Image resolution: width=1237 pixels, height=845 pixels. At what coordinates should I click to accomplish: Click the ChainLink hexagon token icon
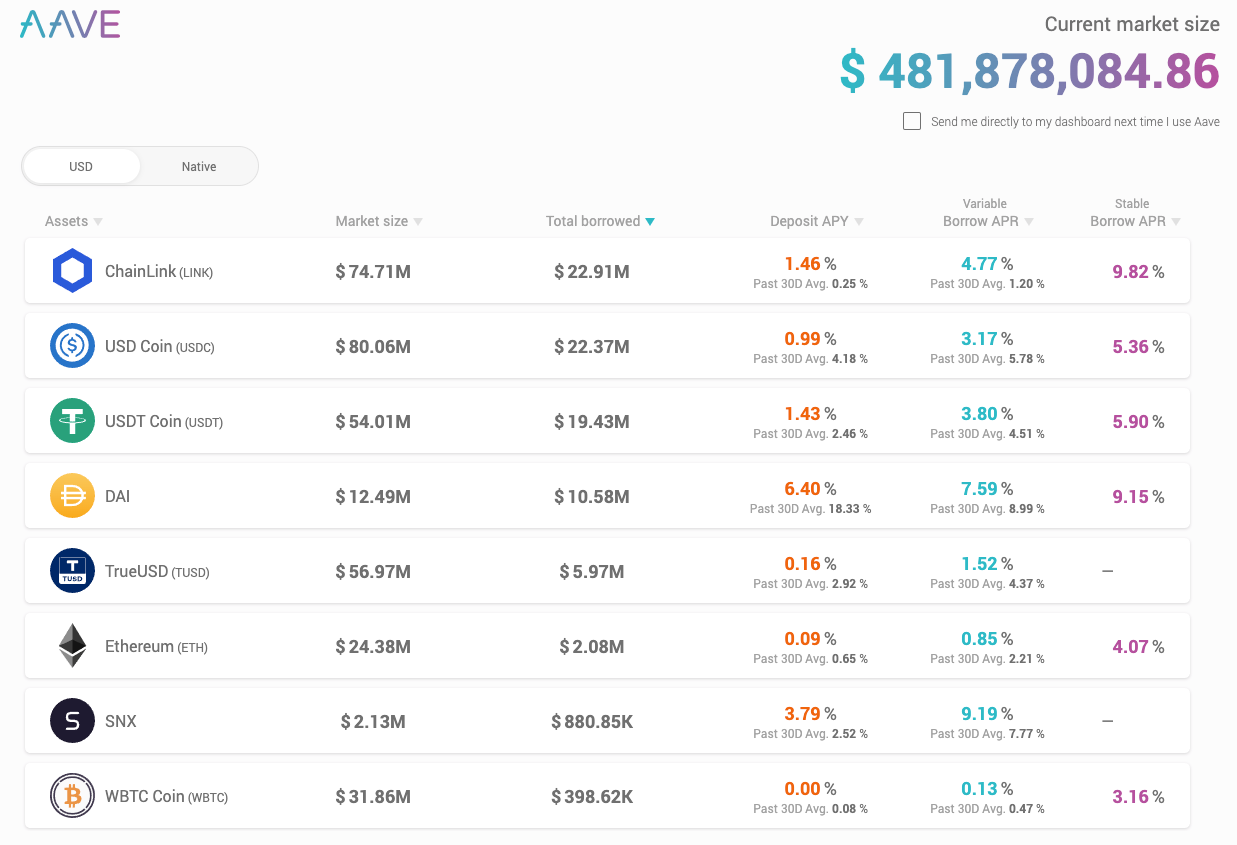[x=72, y=271]
